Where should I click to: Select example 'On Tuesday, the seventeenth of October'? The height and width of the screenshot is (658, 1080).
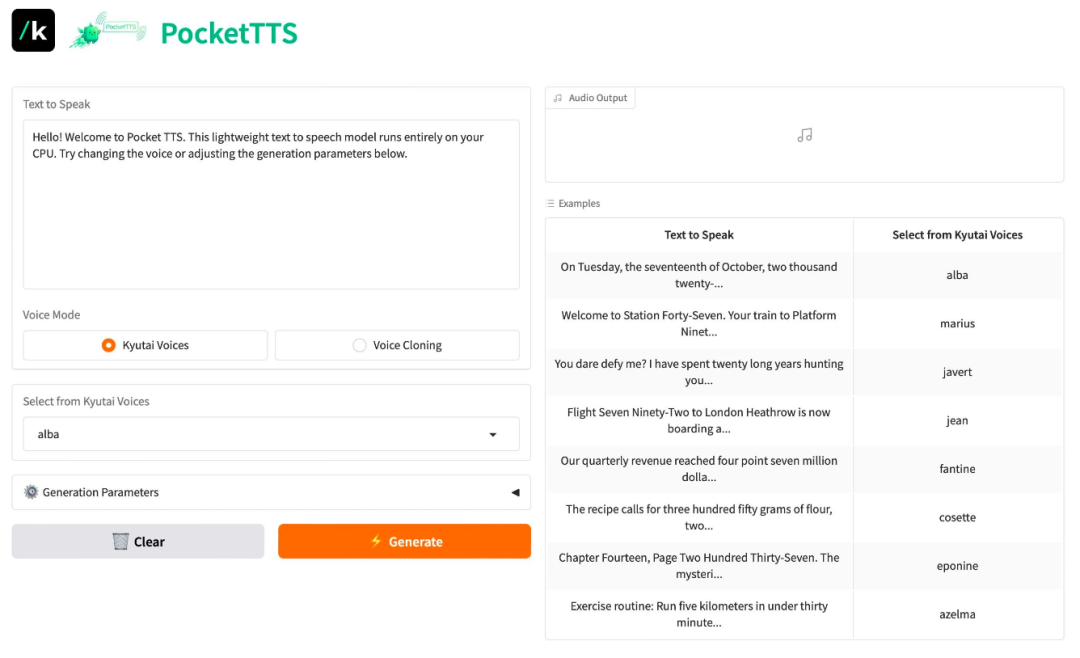click(x=699, y=275)
